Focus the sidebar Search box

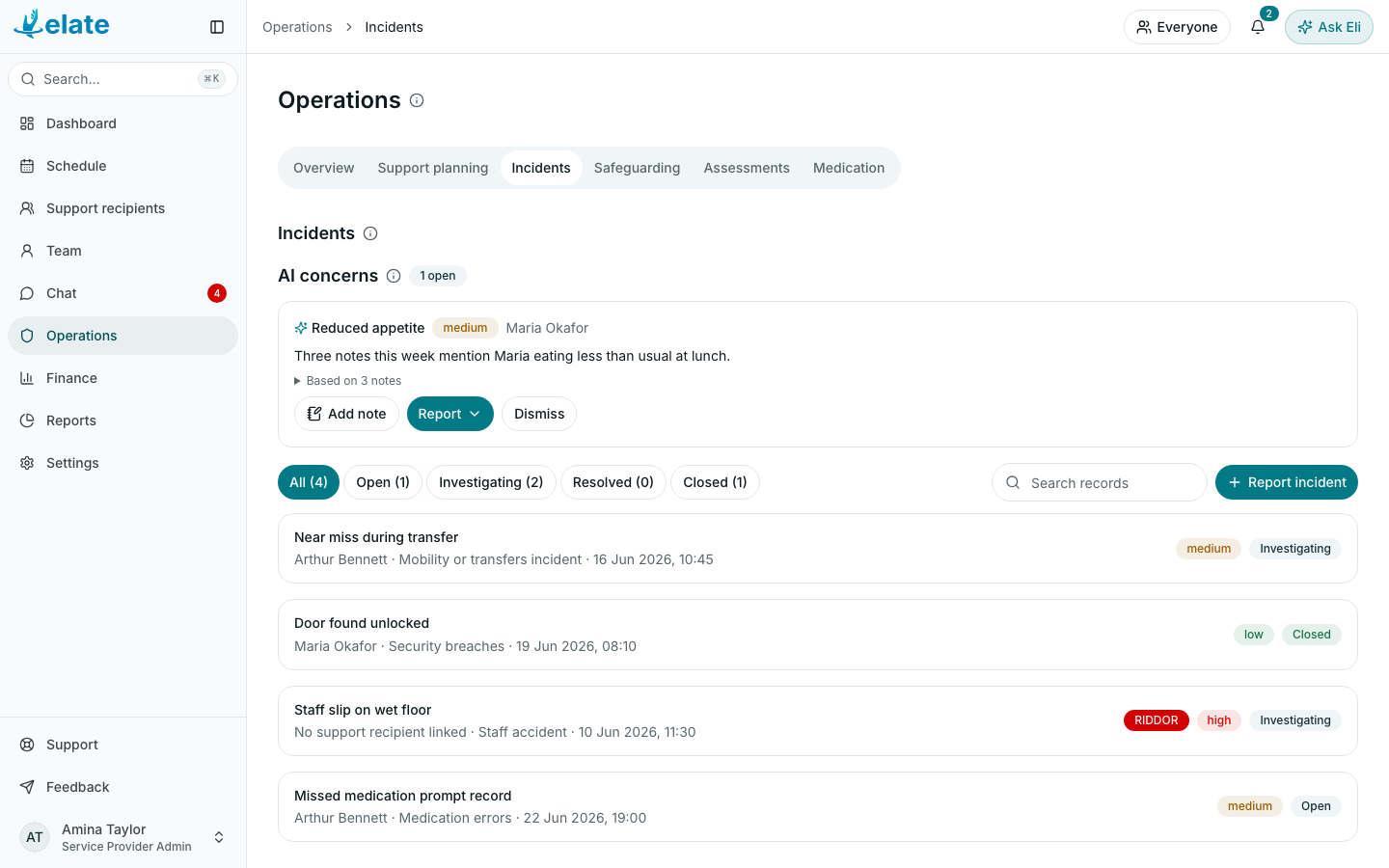coord(123,79)
